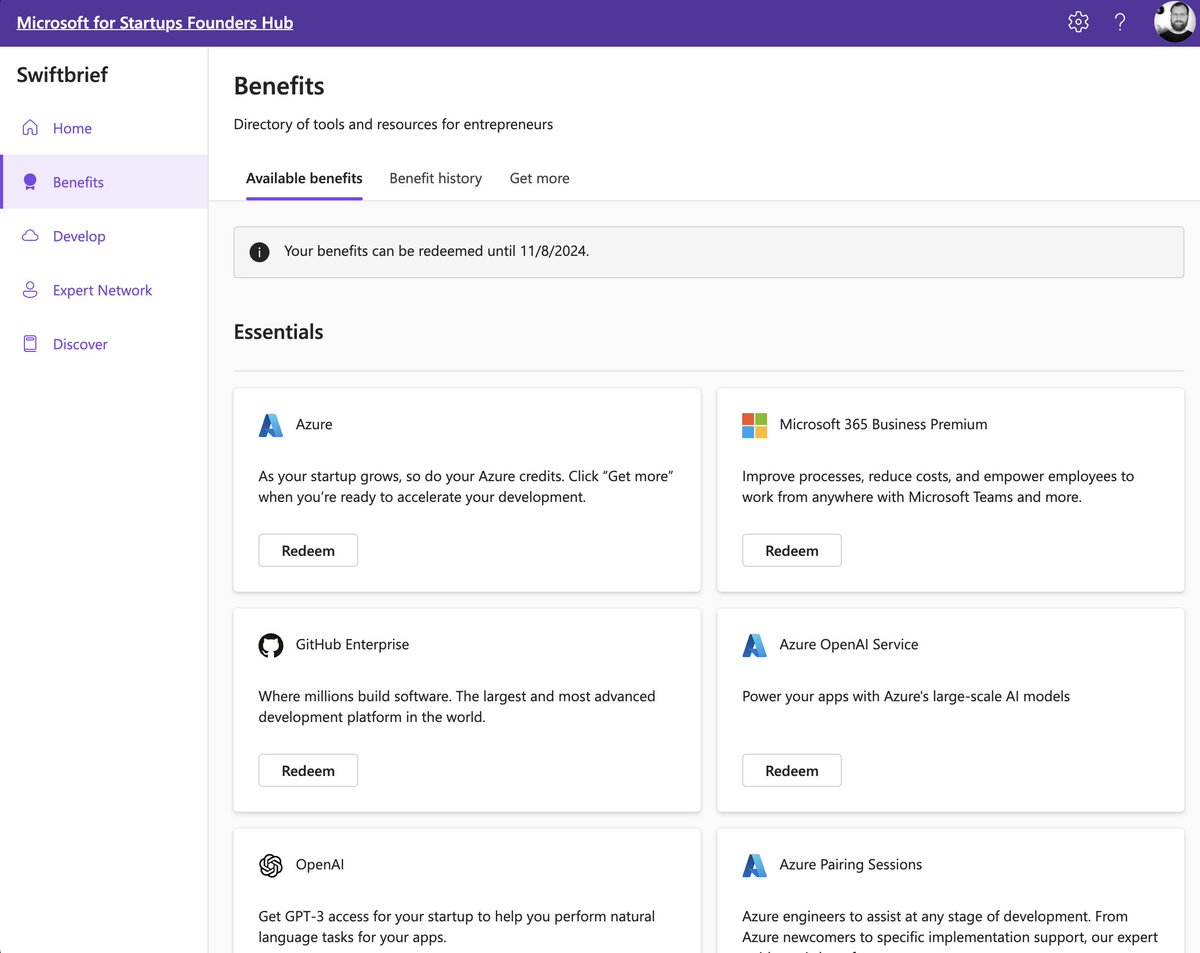
Task: Click the Azure logo icon on Azure card
Action: [x=271, y=425]
